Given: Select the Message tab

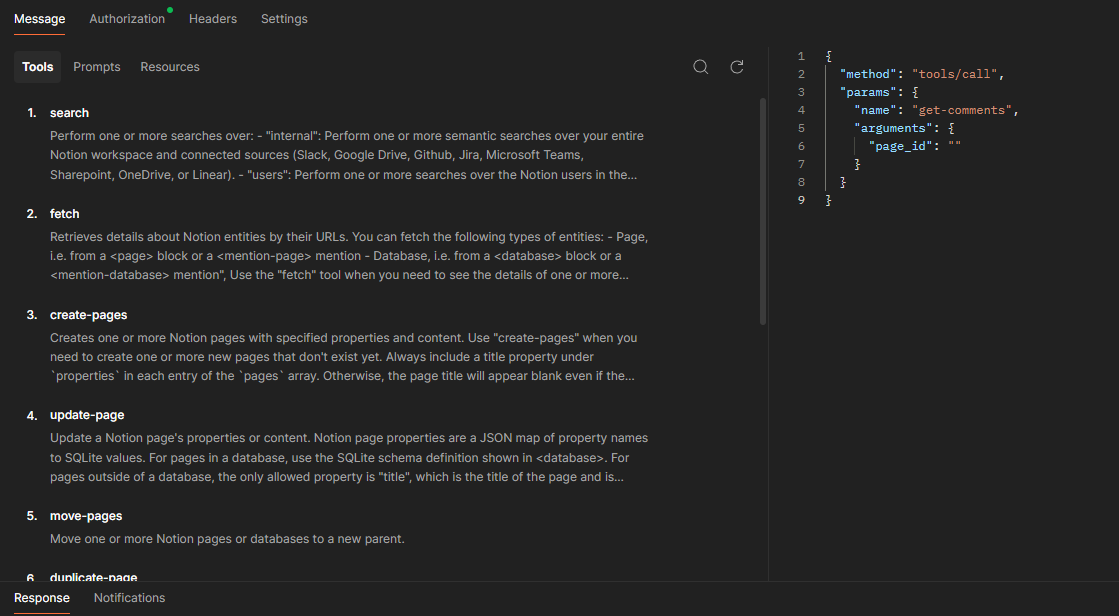Looking at the screenshot, I should [38, 18].
